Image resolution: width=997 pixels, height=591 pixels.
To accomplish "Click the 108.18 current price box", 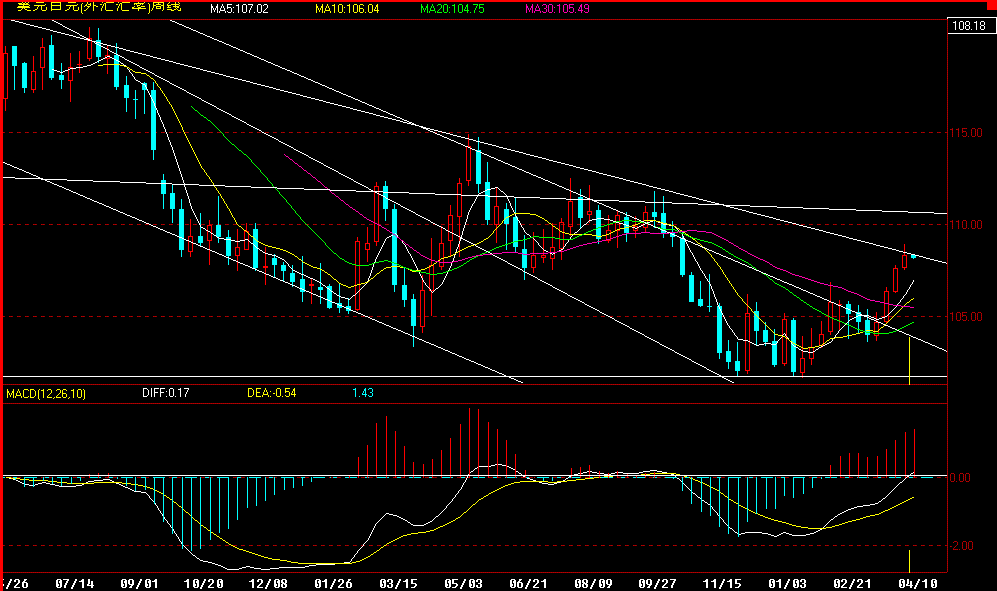I will pyautogui.click(x=967, y=26).
